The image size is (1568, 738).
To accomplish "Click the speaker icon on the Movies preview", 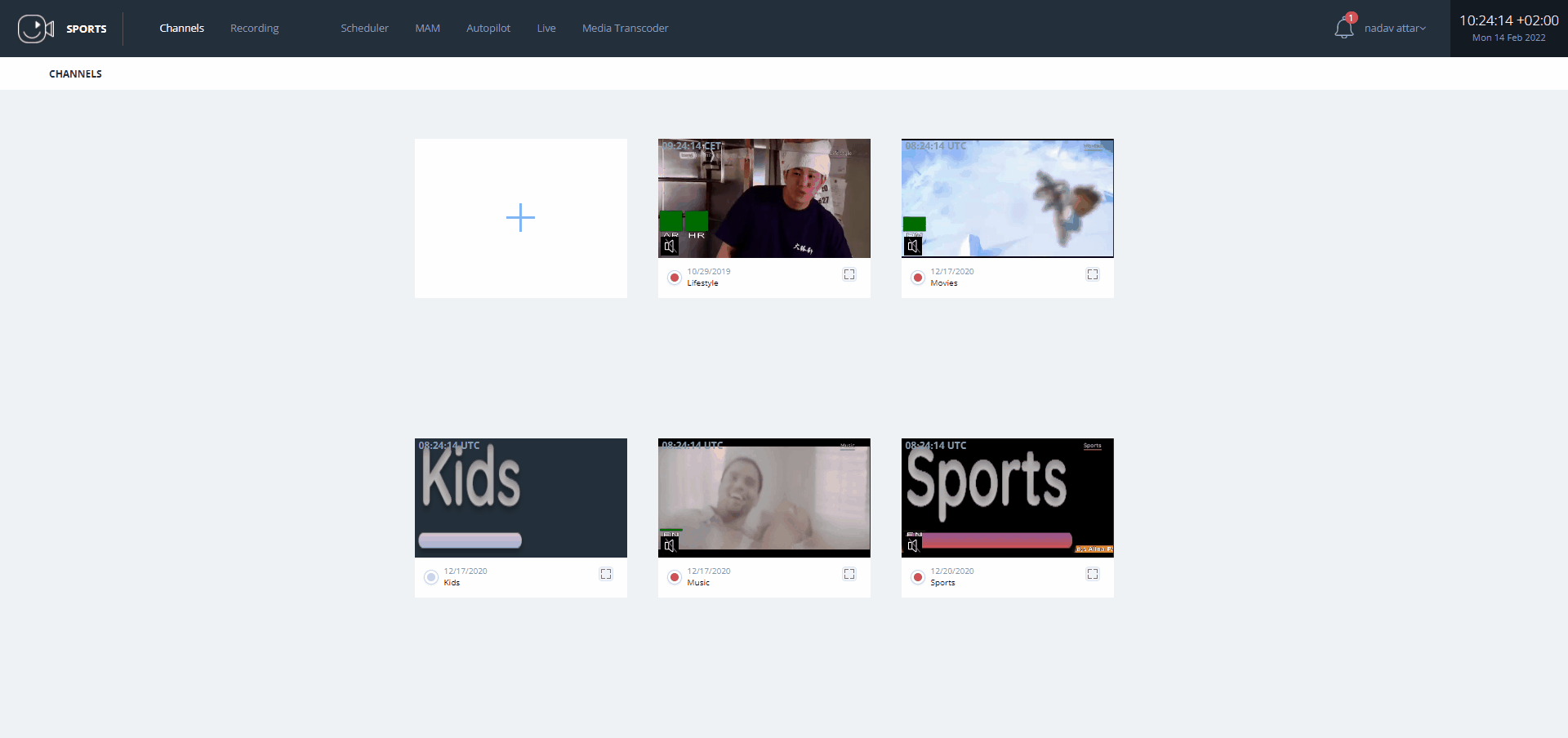I will [915, 247].
